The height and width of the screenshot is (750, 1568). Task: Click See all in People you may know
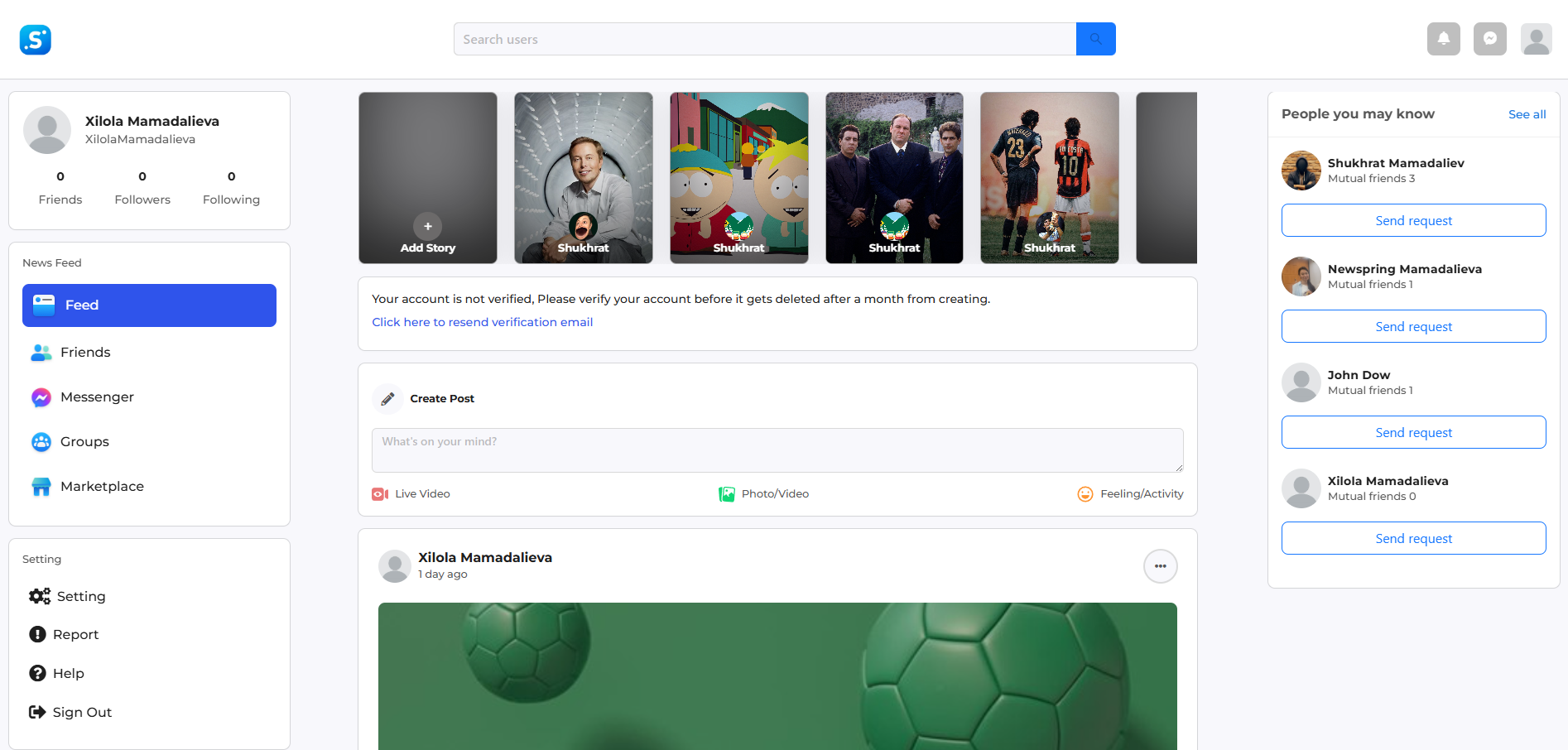point(1527,114)
